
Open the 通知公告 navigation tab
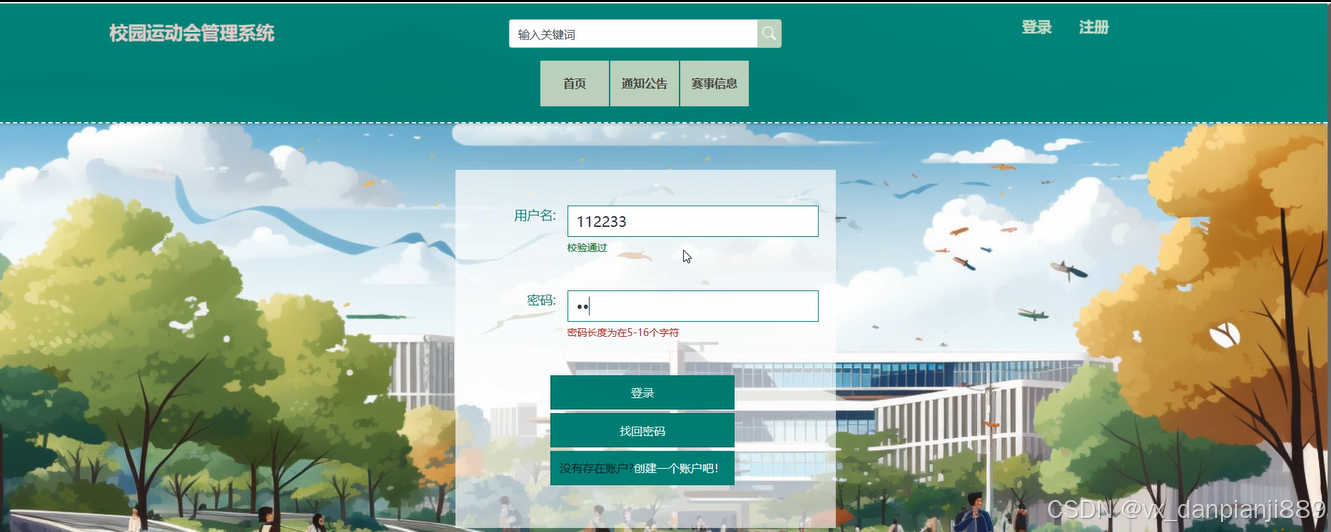click(644, 84)
